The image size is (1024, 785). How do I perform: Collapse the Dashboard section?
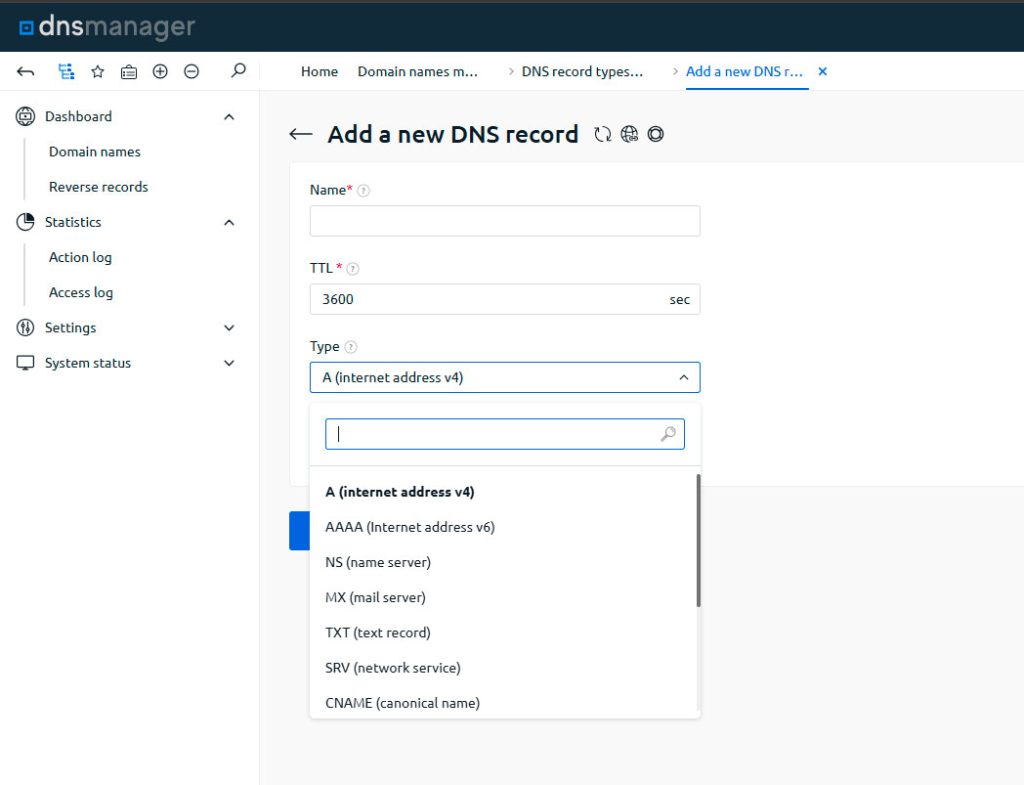tap(229, 117)
